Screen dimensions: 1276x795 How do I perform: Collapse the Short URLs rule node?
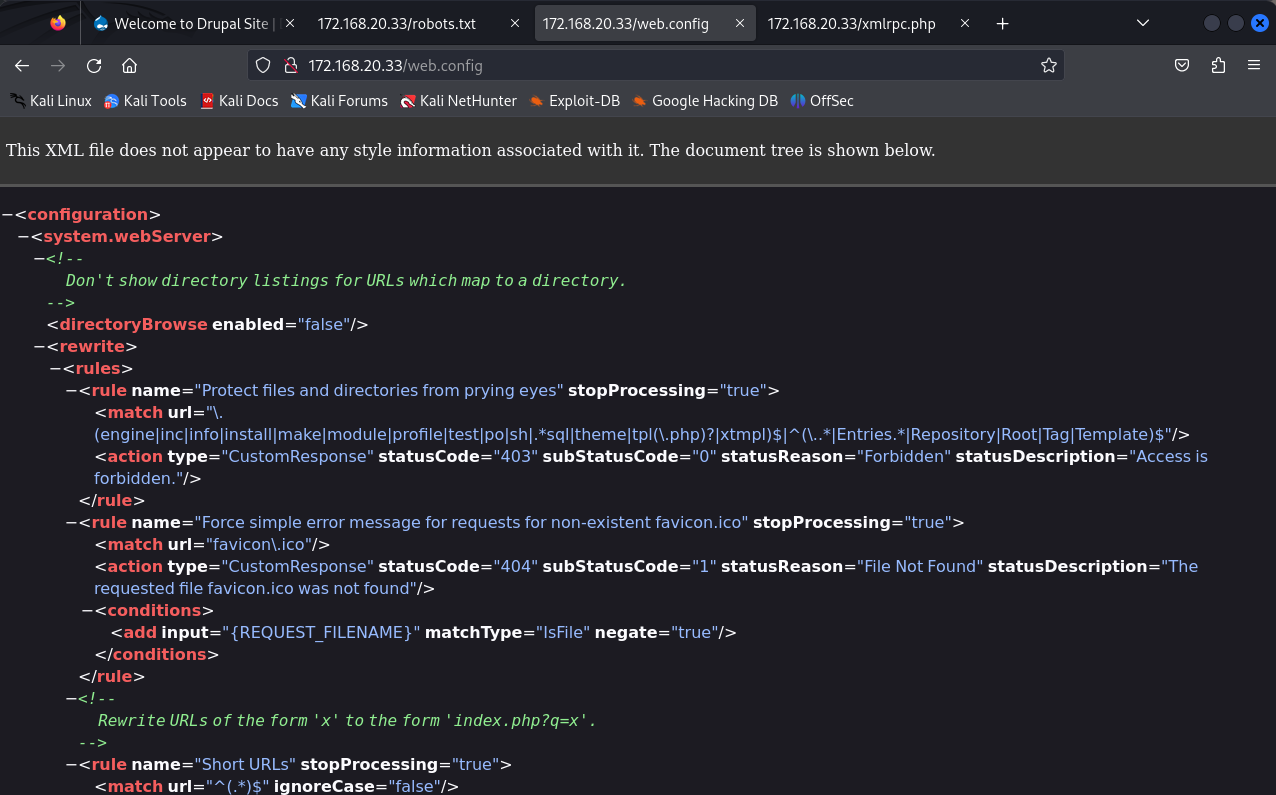coord(71,764)
